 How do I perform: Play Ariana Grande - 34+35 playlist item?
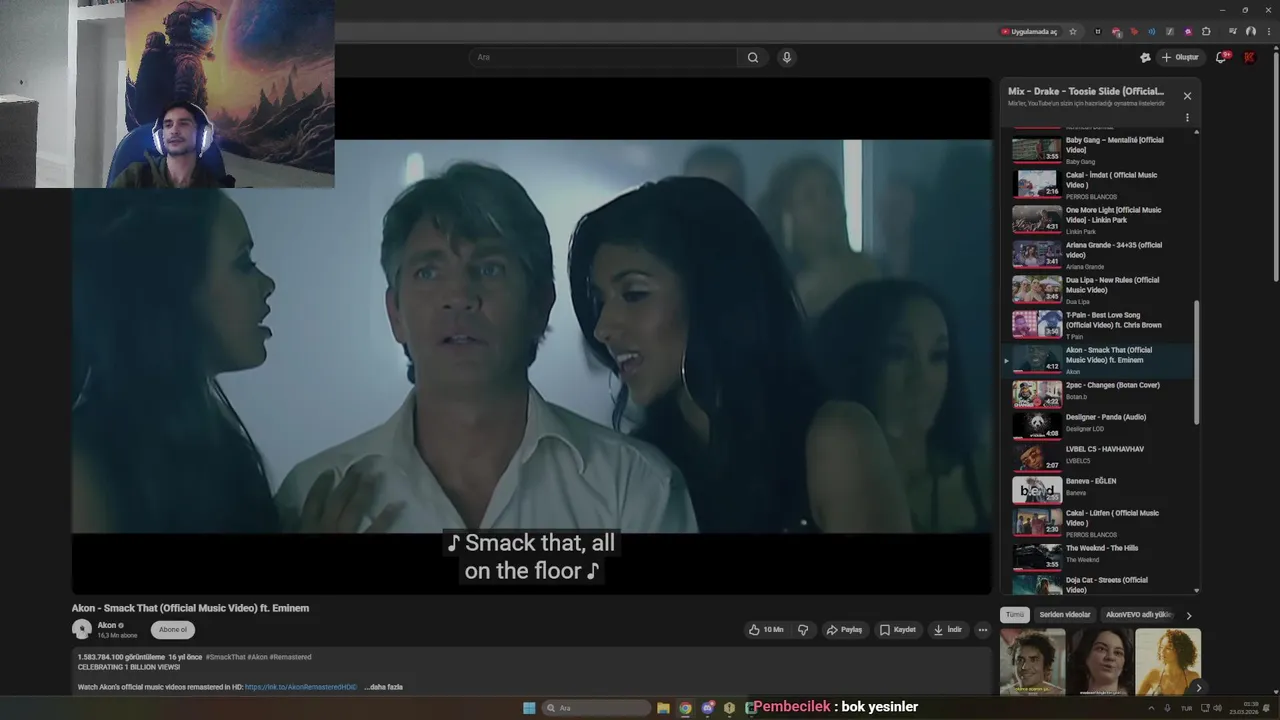point(1100,255)
